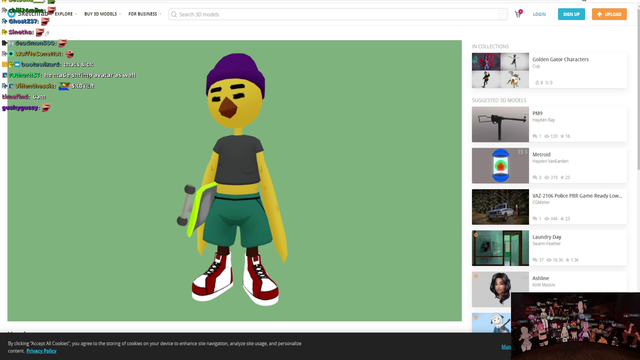Open the Golden Gator Characters thumbnail grid
The height and width of the screenshot is (360, 640).
point(500,70)
